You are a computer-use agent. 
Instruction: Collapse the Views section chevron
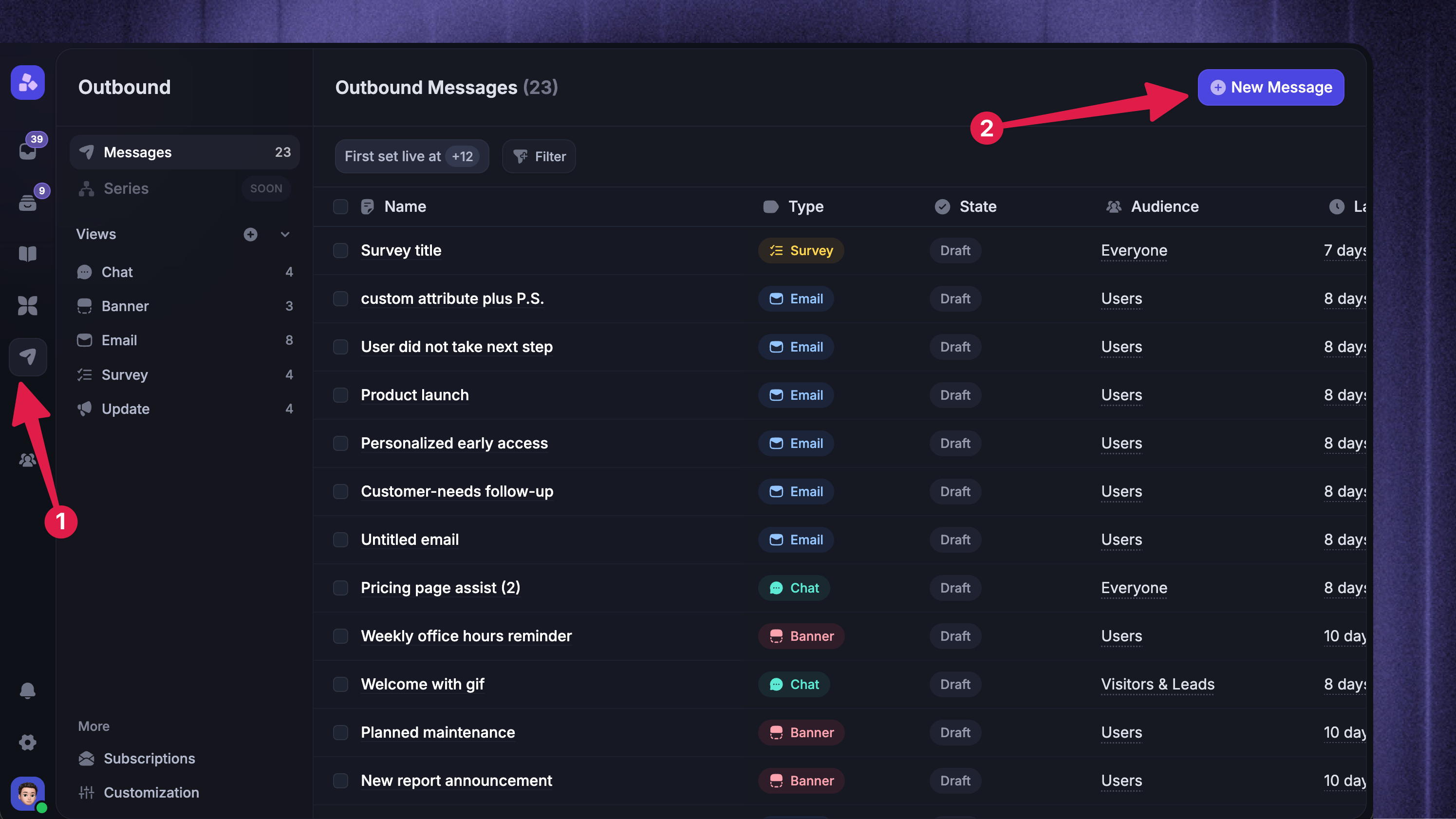285,234
